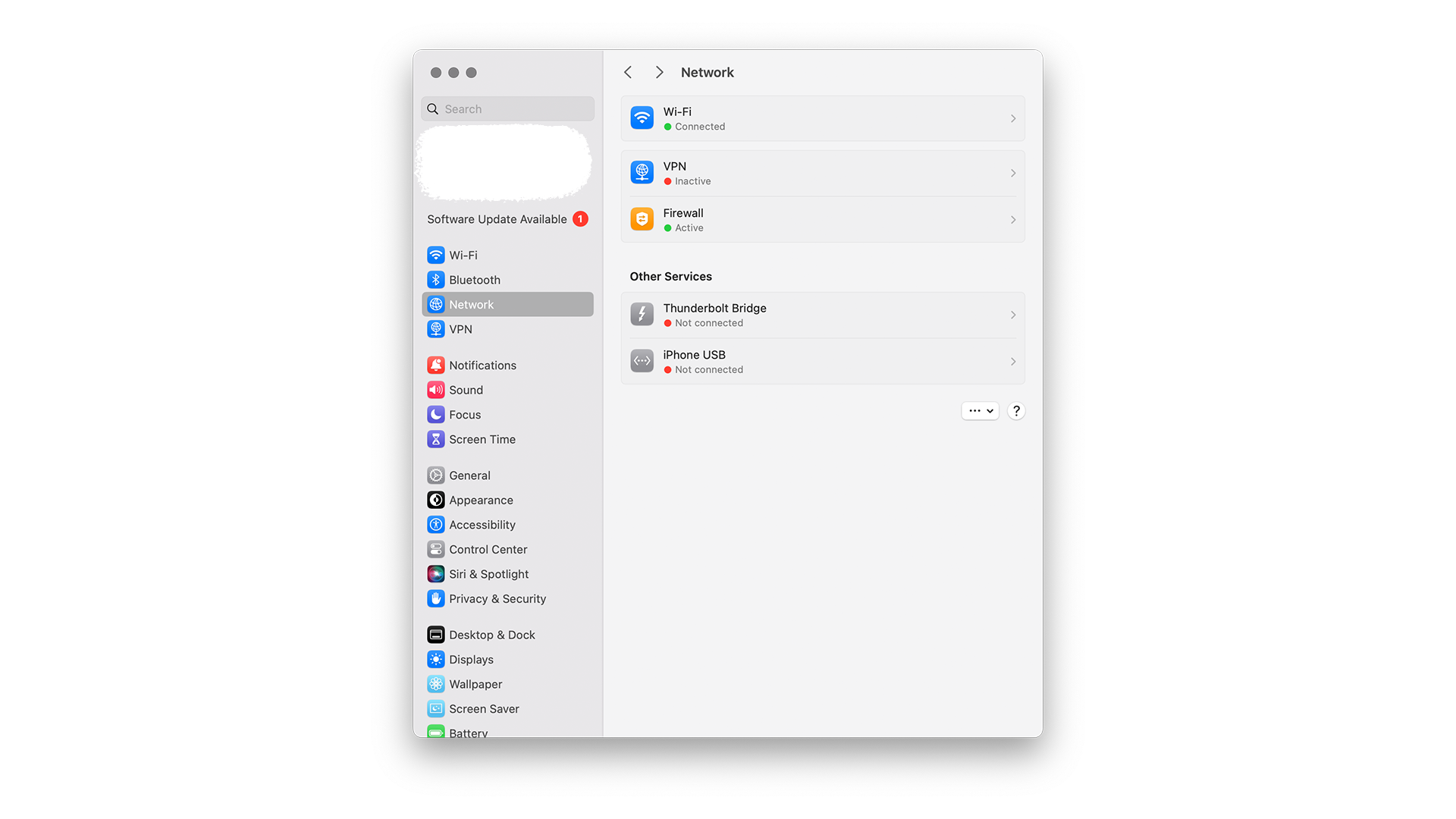
Task: Select Privacy & Security in sidebar
Action: [x=497, y=598]
